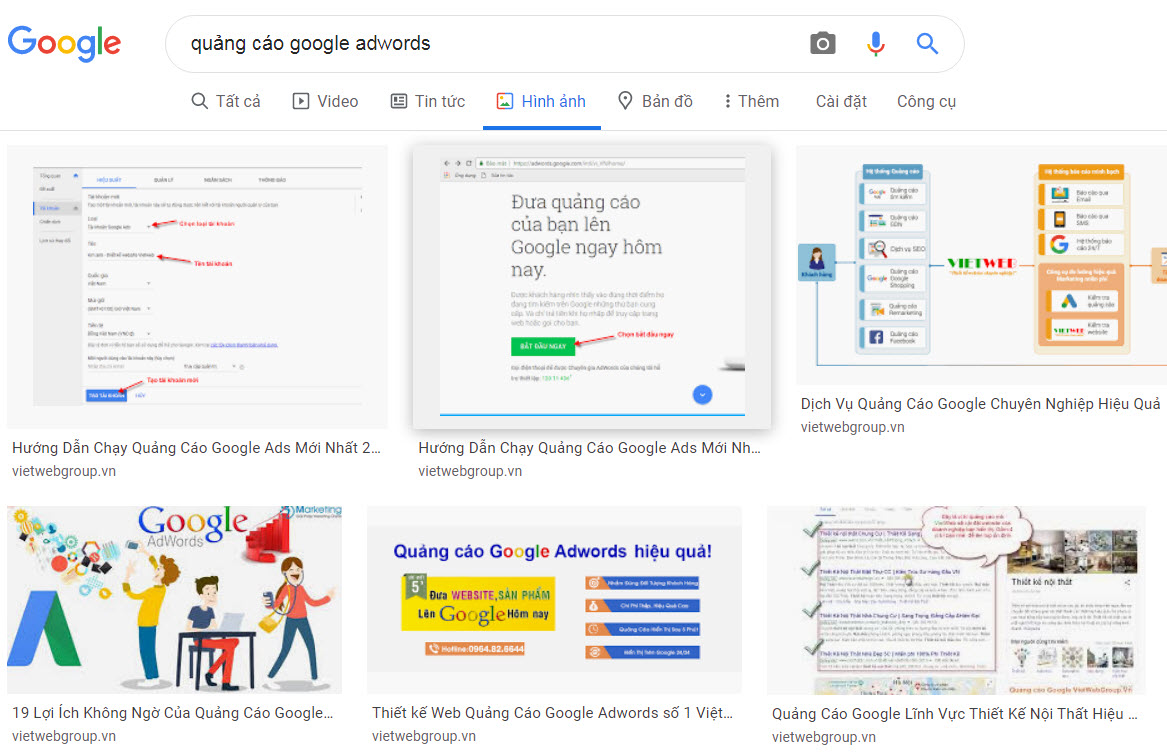Start voice search with microphone icon
Screen dimensions: 1167x756
coord(875,43)
